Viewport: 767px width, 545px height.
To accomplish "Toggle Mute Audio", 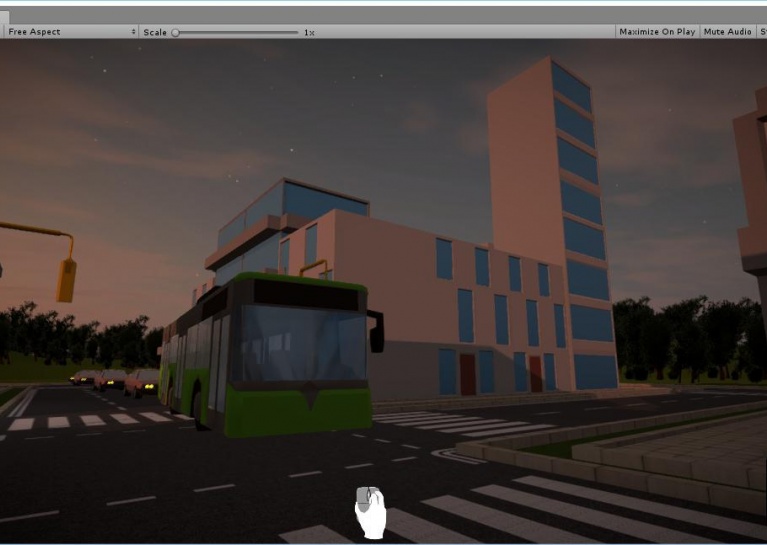I will point(727,32).
